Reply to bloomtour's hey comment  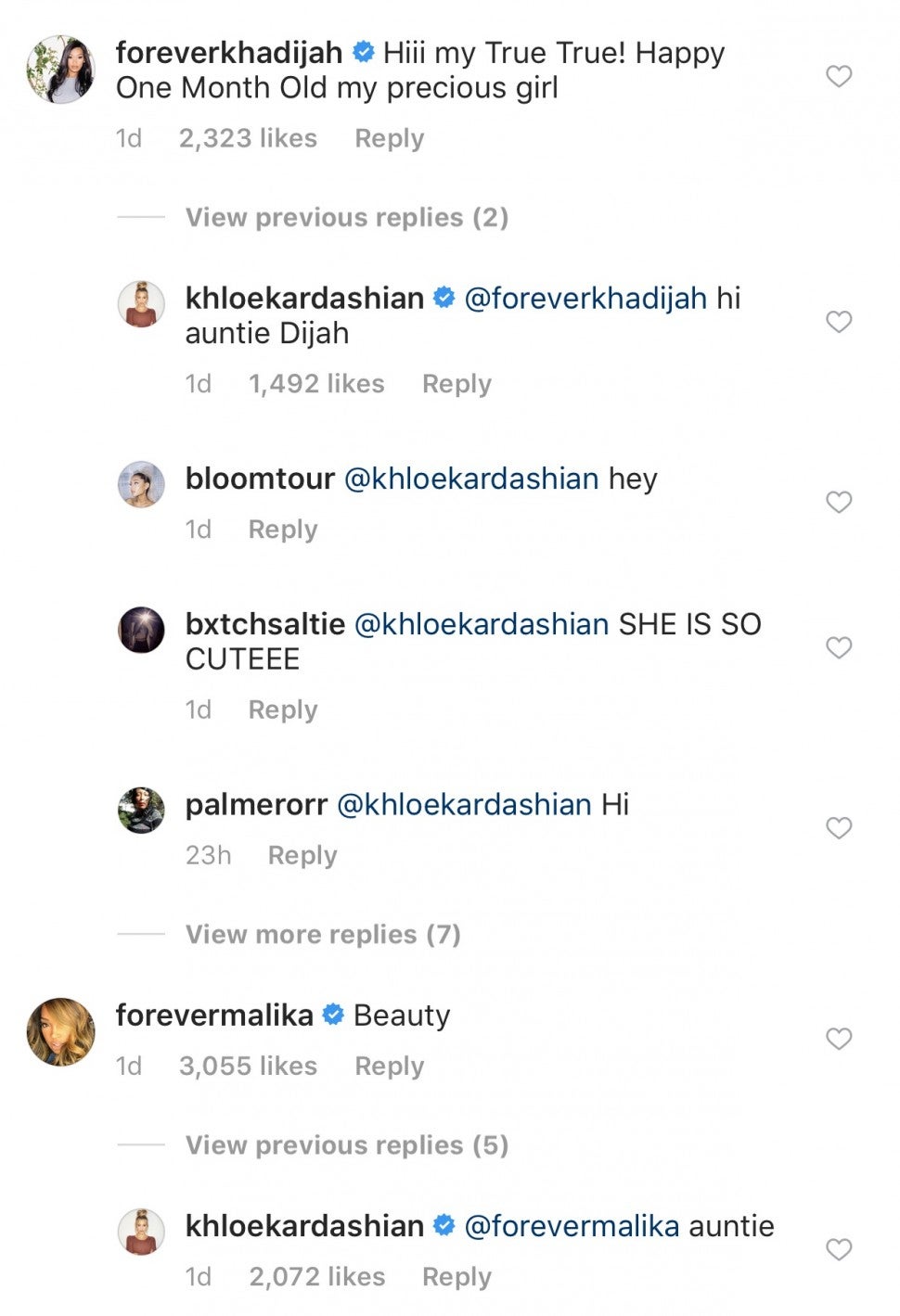(x=282, y=530)
